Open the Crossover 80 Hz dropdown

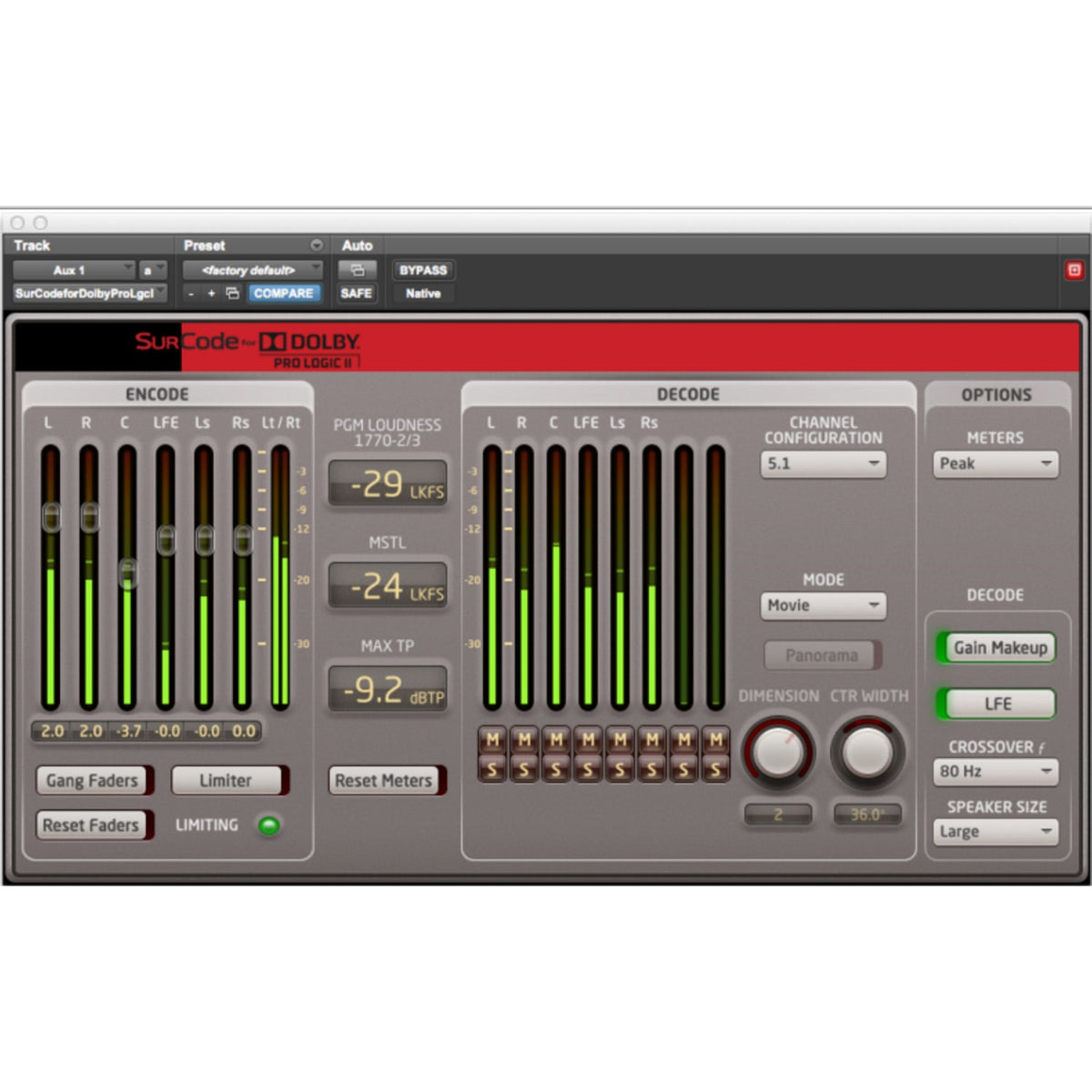click(996, 771)
